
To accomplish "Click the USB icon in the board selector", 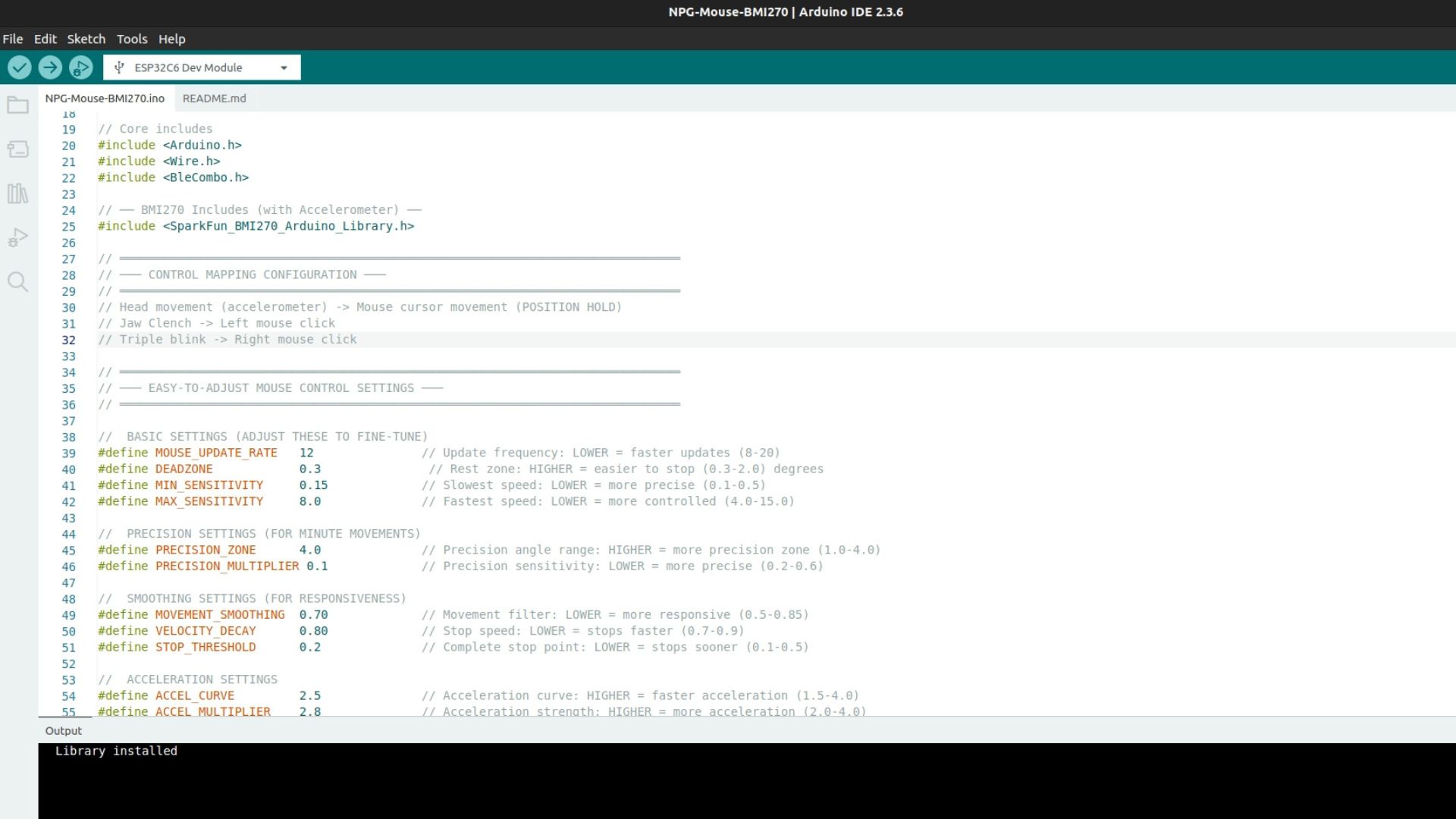I will pyautogui.click(x=119, y=67).
